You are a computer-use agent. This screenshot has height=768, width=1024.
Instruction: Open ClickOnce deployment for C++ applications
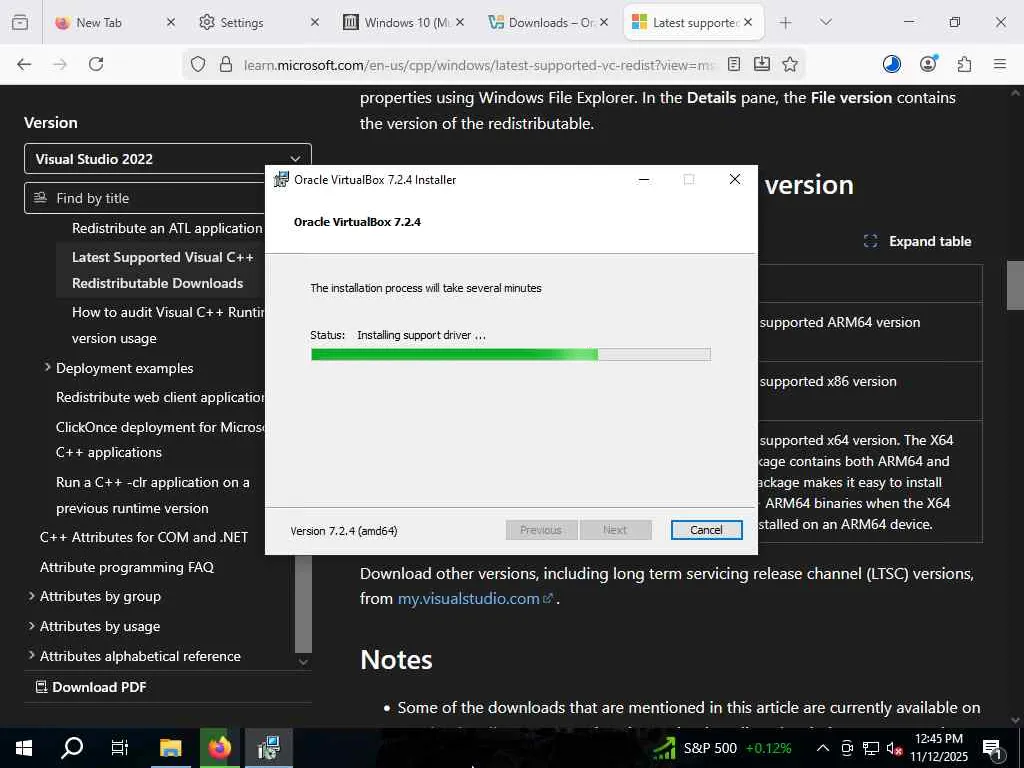pos(160,440)
